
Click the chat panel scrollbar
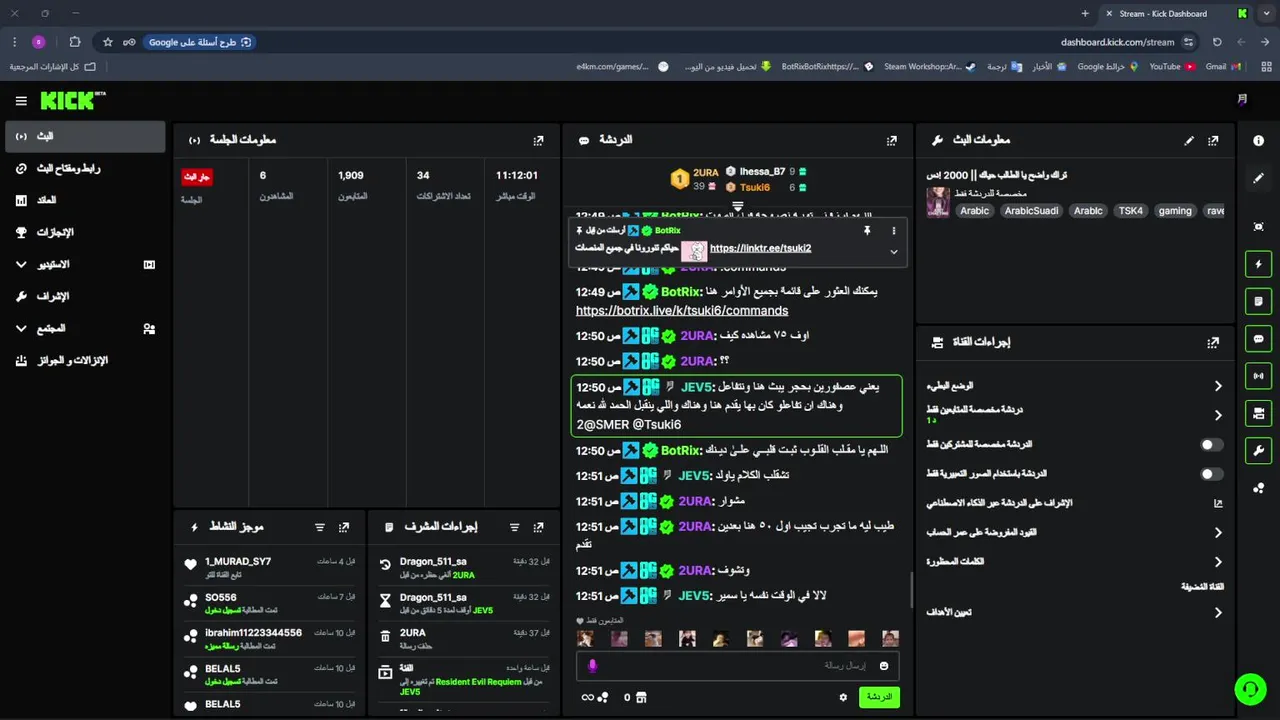coord(910,590)
